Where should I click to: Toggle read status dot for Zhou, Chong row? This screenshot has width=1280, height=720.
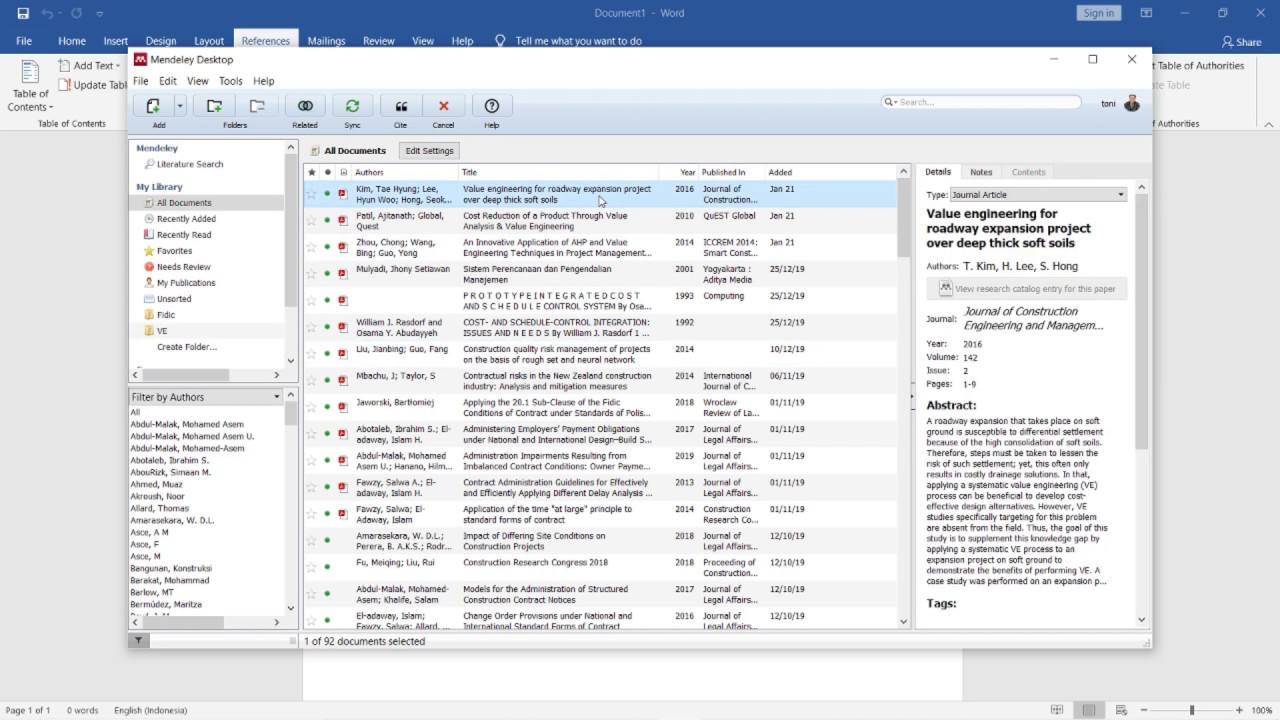pyautogui.click(x=327, y=247)
